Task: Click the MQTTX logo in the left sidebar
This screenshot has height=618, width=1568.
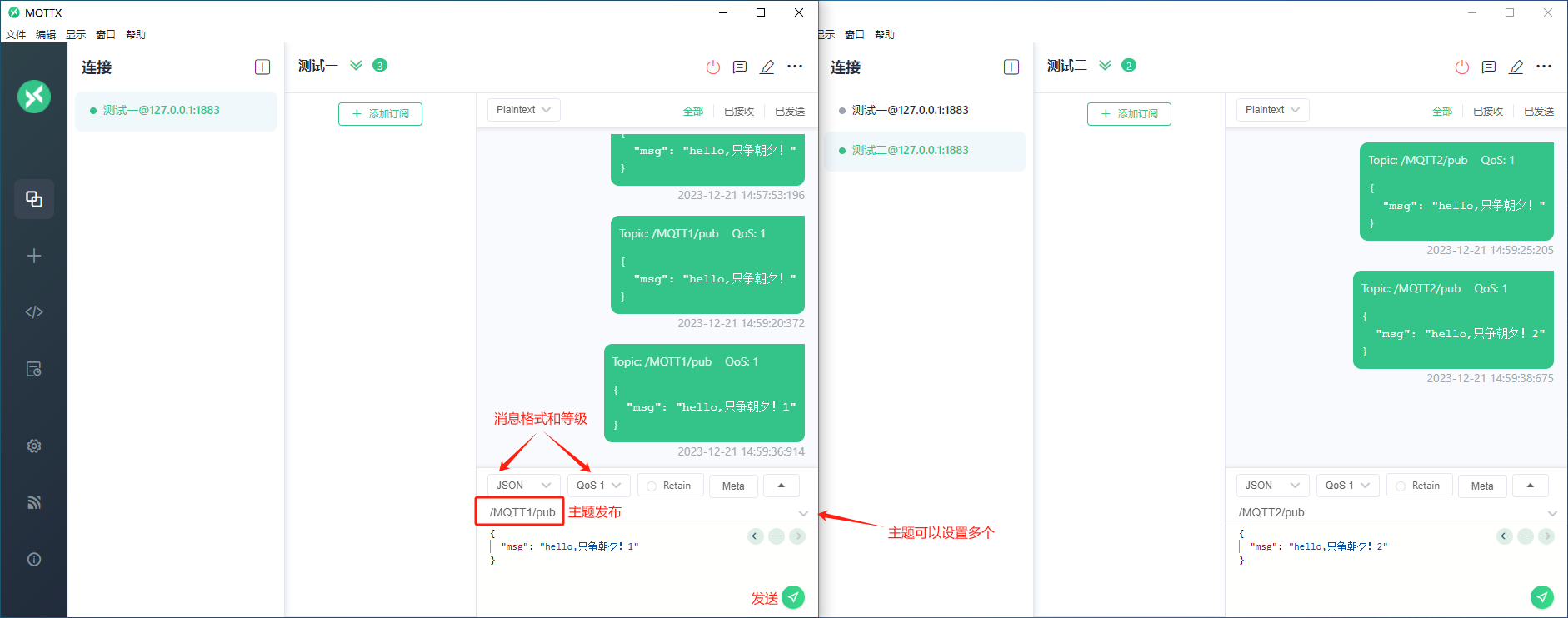Action: (34, 97)
